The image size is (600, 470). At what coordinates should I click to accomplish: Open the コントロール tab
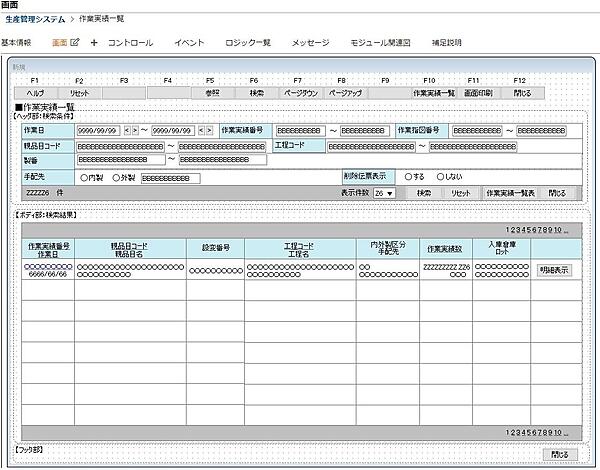point(130,43)
